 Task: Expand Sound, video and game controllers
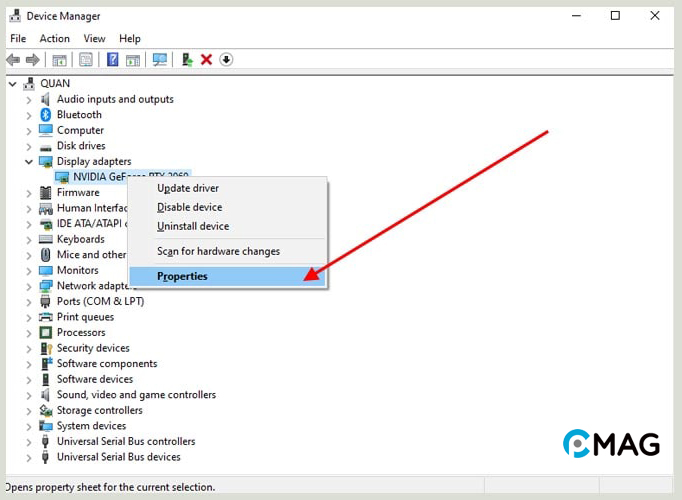(x=29, y=396)
